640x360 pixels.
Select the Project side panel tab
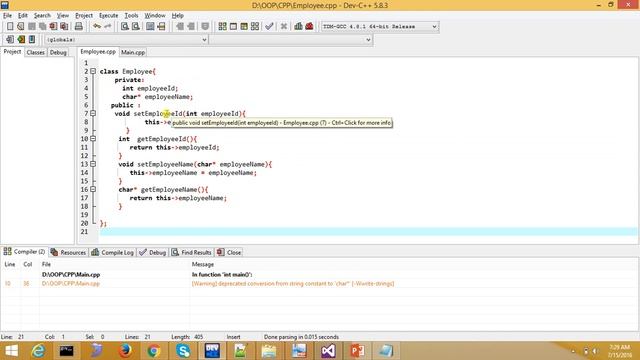click(12, 52)
